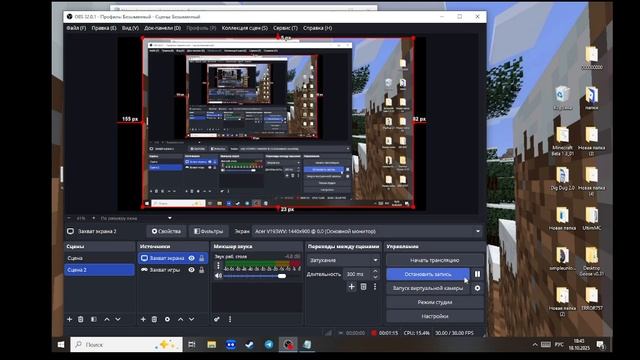The image size is (640, 360).
Task: Open Task View on taskbar
Action: pyautogui.click(x=191, y=344)
